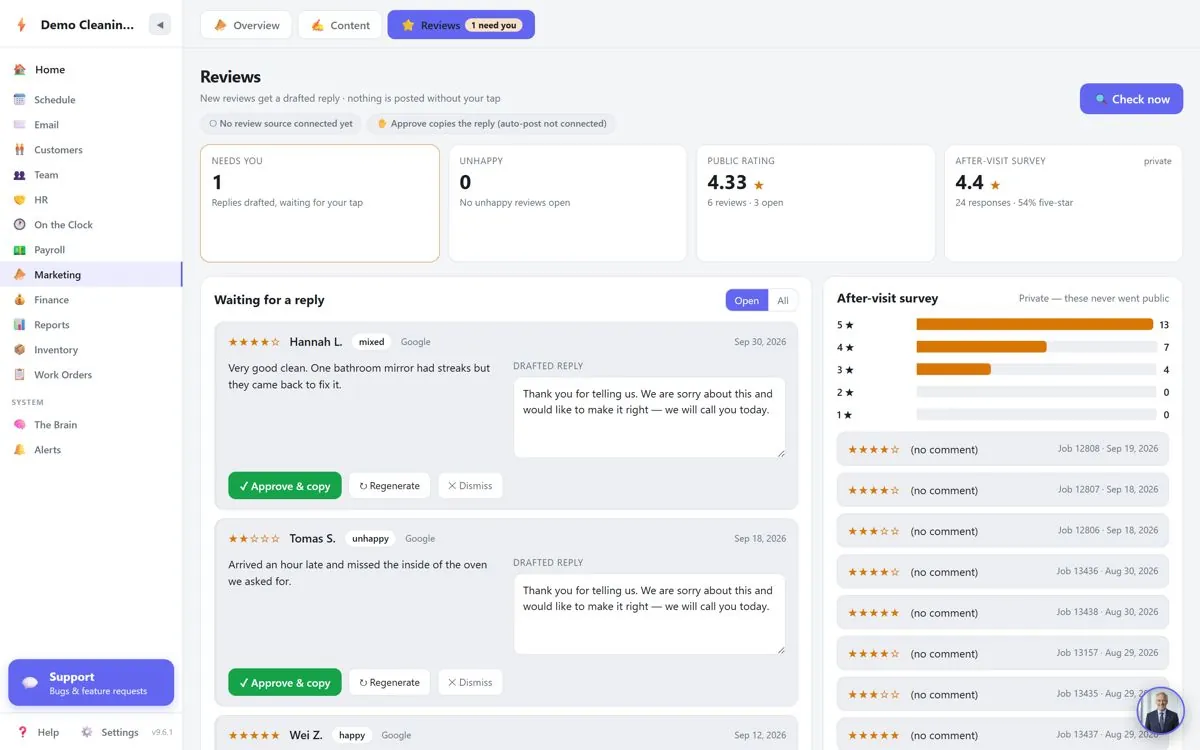Click the Marketing megaphone icon in sidebar

pos(19,275)
